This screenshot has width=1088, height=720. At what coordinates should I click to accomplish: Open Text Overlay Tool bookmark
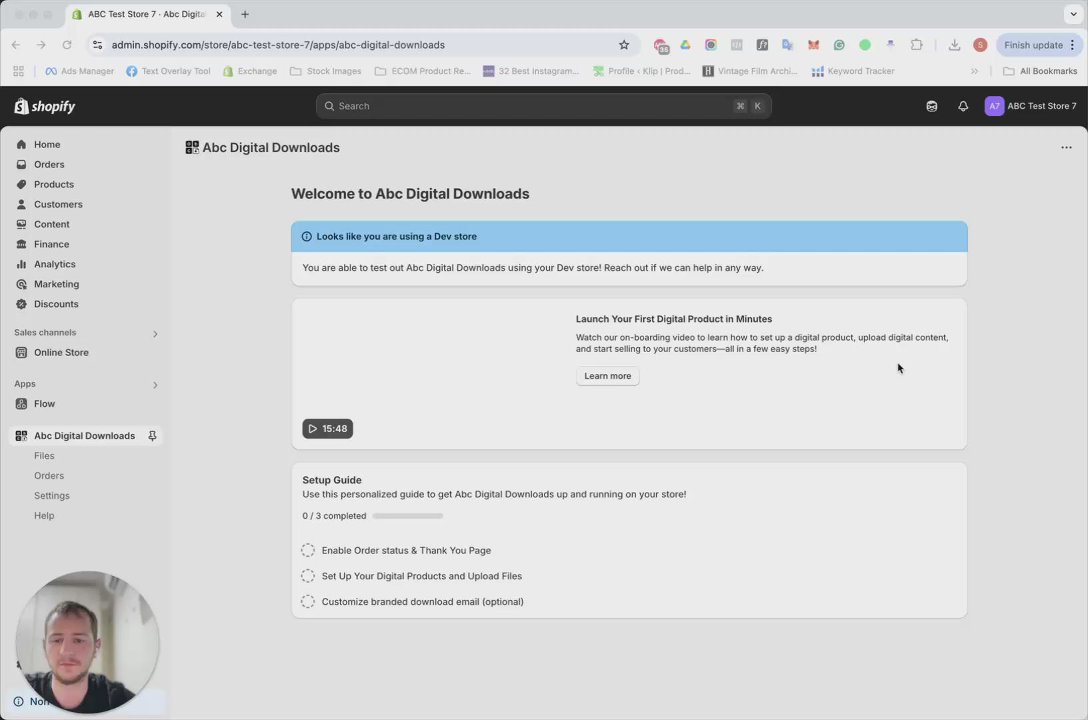click(169, 71)
